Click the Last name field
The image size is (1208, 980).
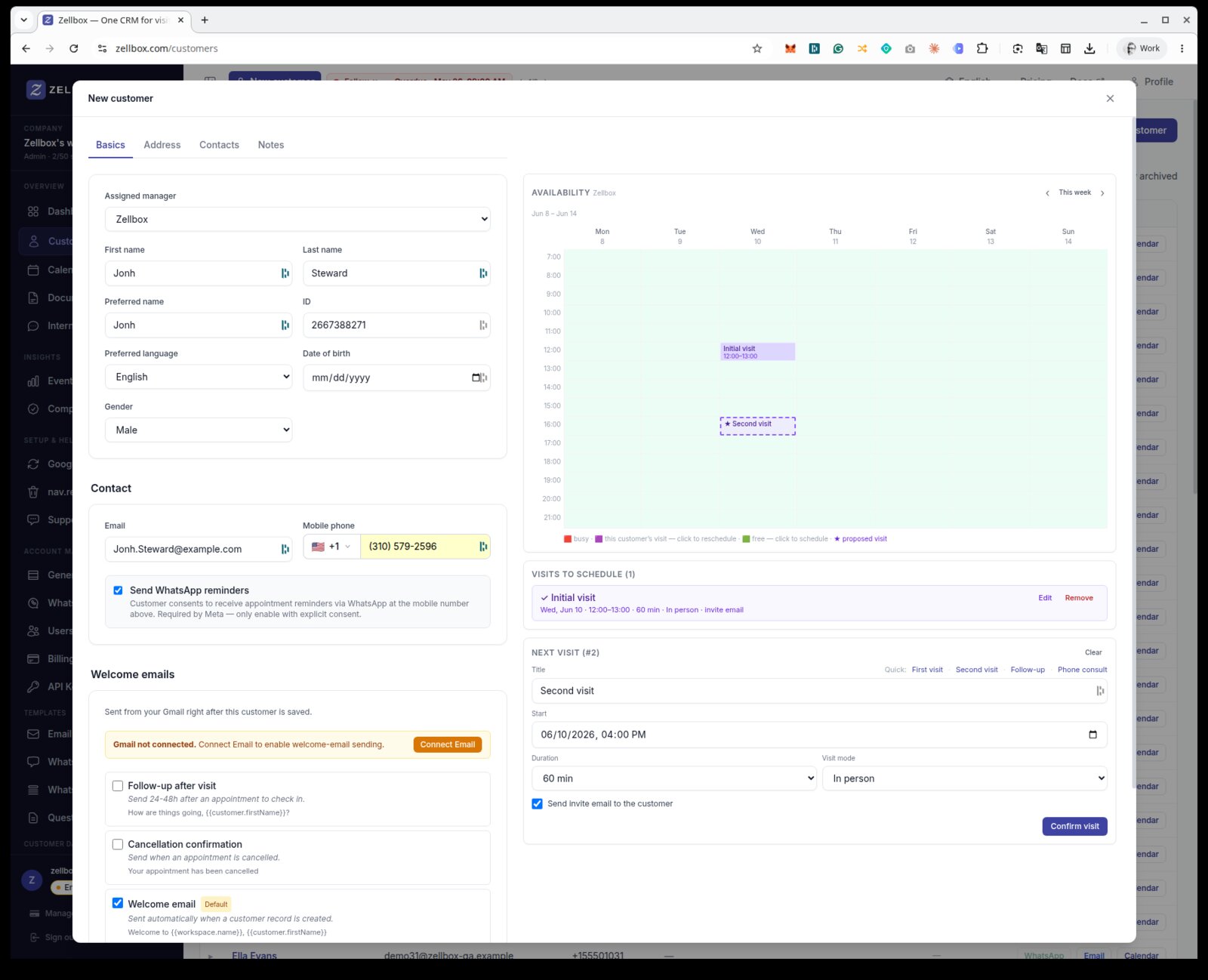click(396, 273)
